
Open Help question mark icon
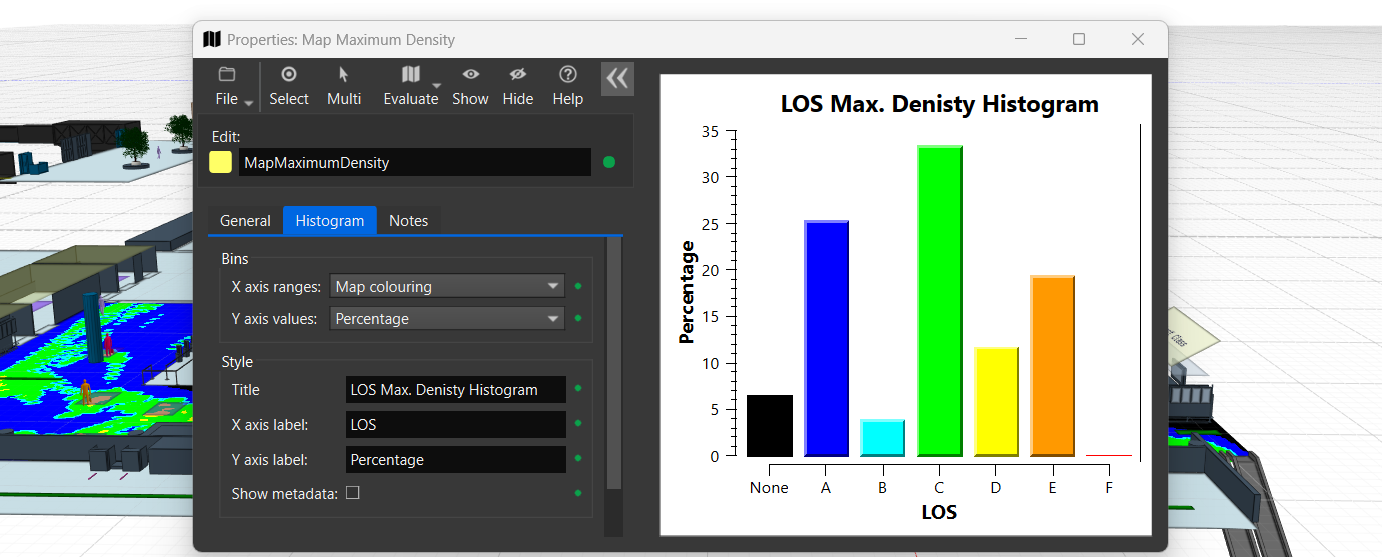point(568,75)
